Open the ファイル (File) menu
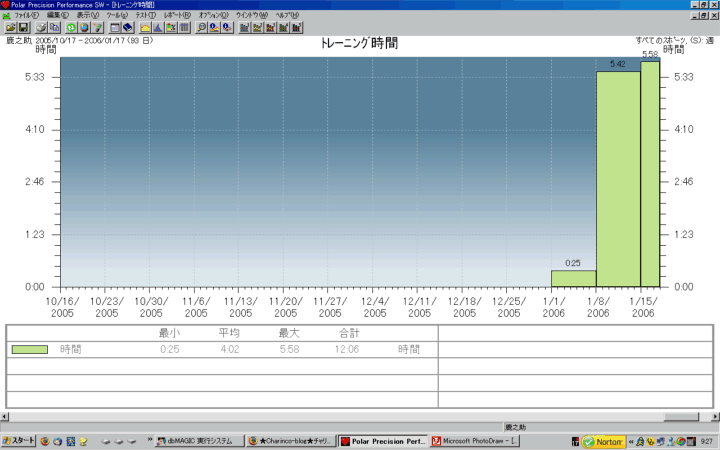The image size is (720, 450). point(26,16)
